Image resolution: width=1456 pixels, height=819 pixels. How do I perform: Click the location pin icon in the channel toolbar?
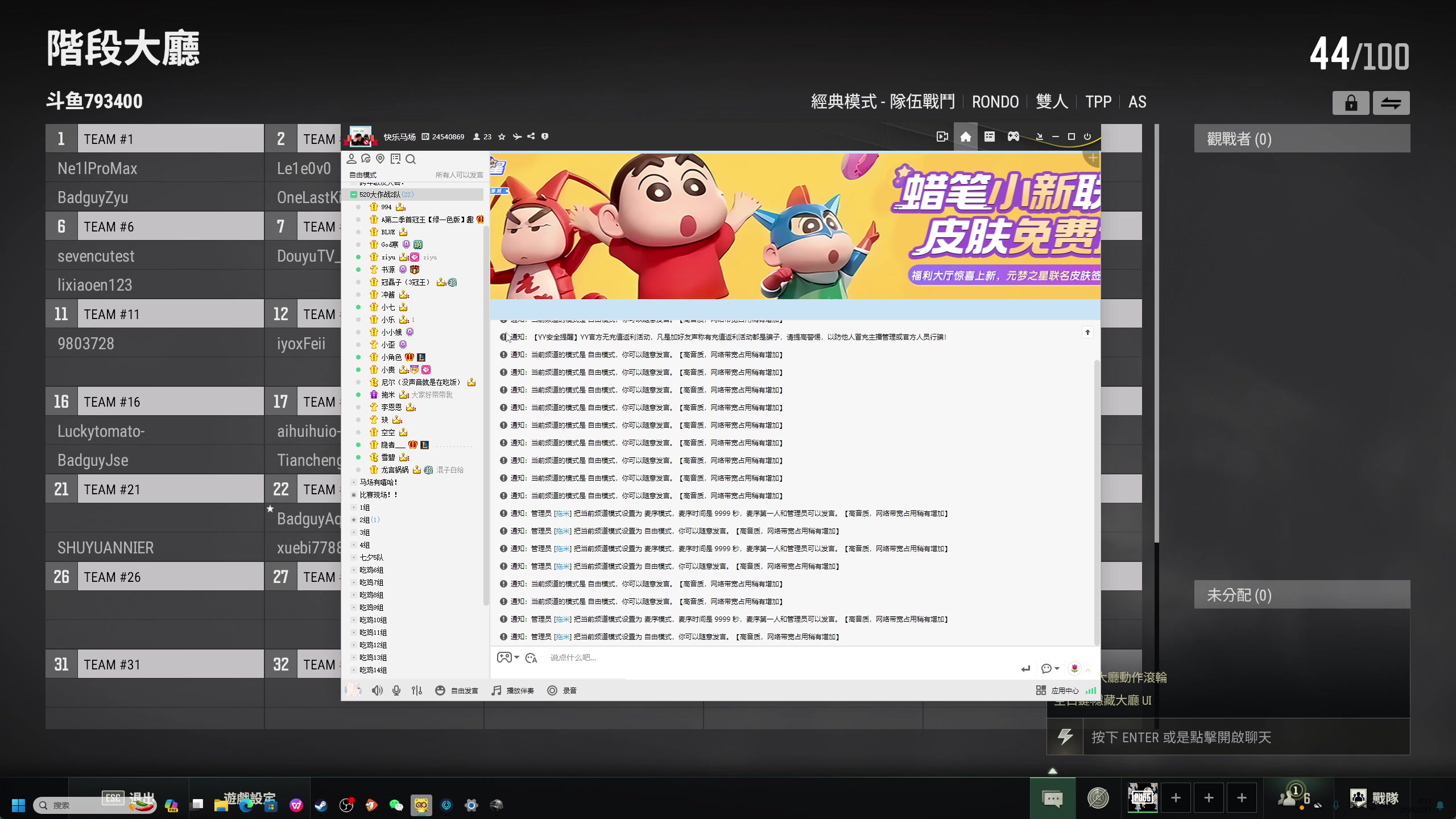pos(380,159)
